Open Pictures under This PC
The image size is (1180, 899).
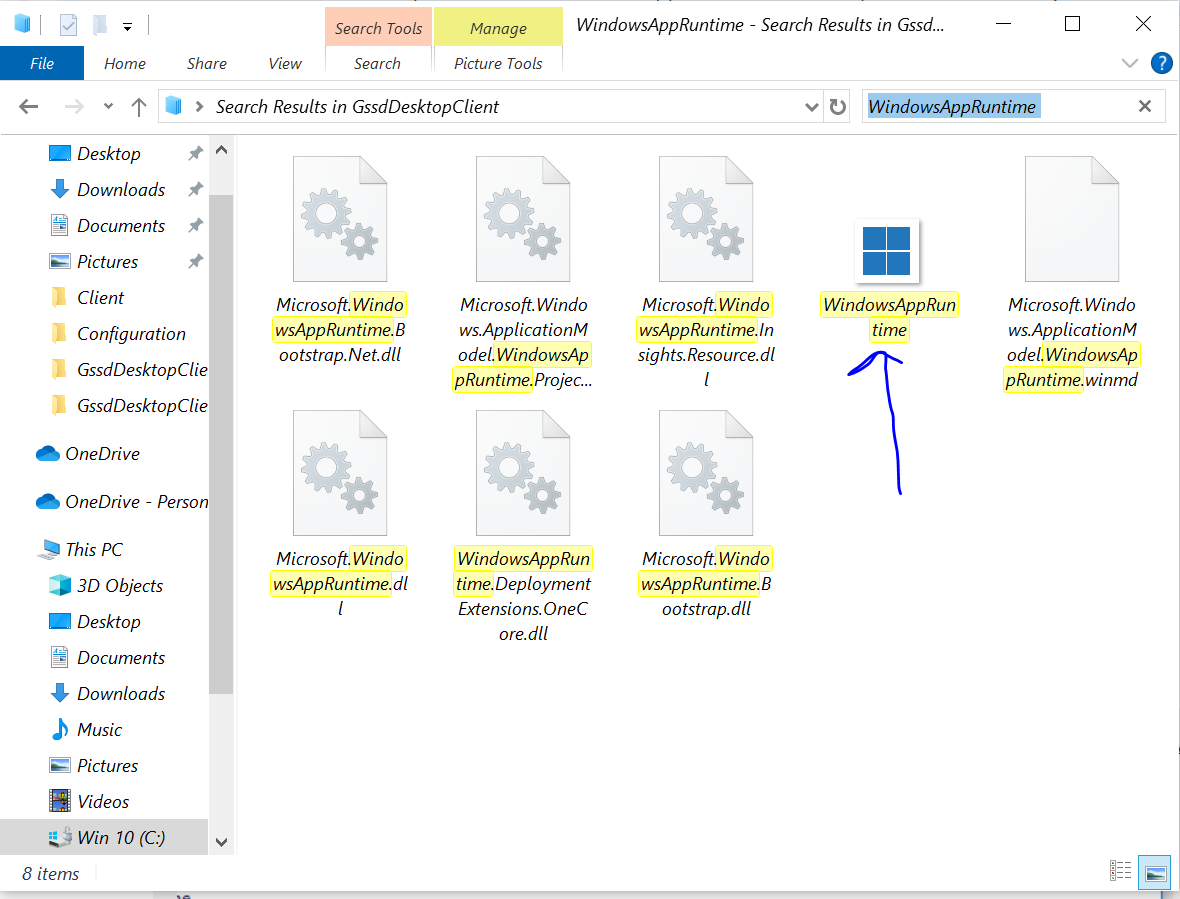(x=93, y=766)
